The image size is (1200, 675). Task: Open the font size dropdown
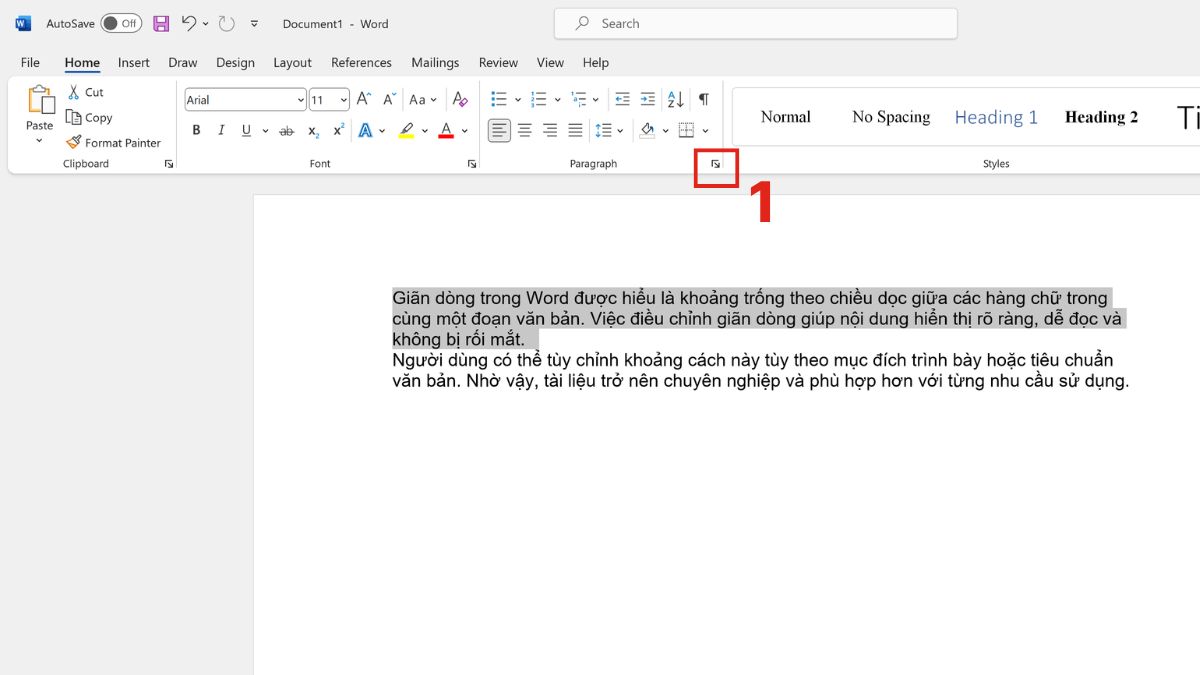click(344, 99)
